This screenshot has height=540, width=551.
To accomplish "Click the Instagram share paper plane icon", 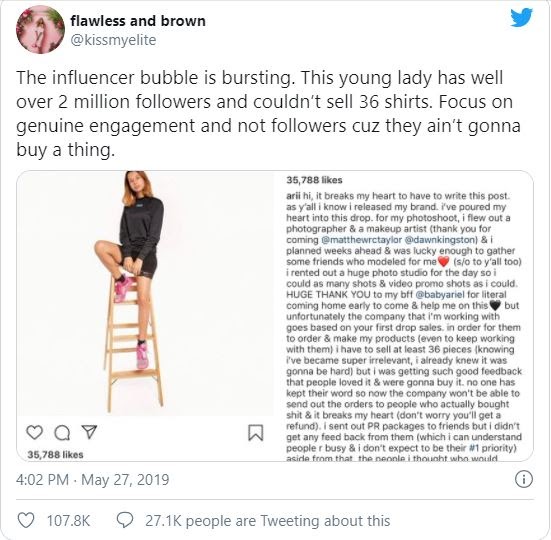I will click(89, 432).
